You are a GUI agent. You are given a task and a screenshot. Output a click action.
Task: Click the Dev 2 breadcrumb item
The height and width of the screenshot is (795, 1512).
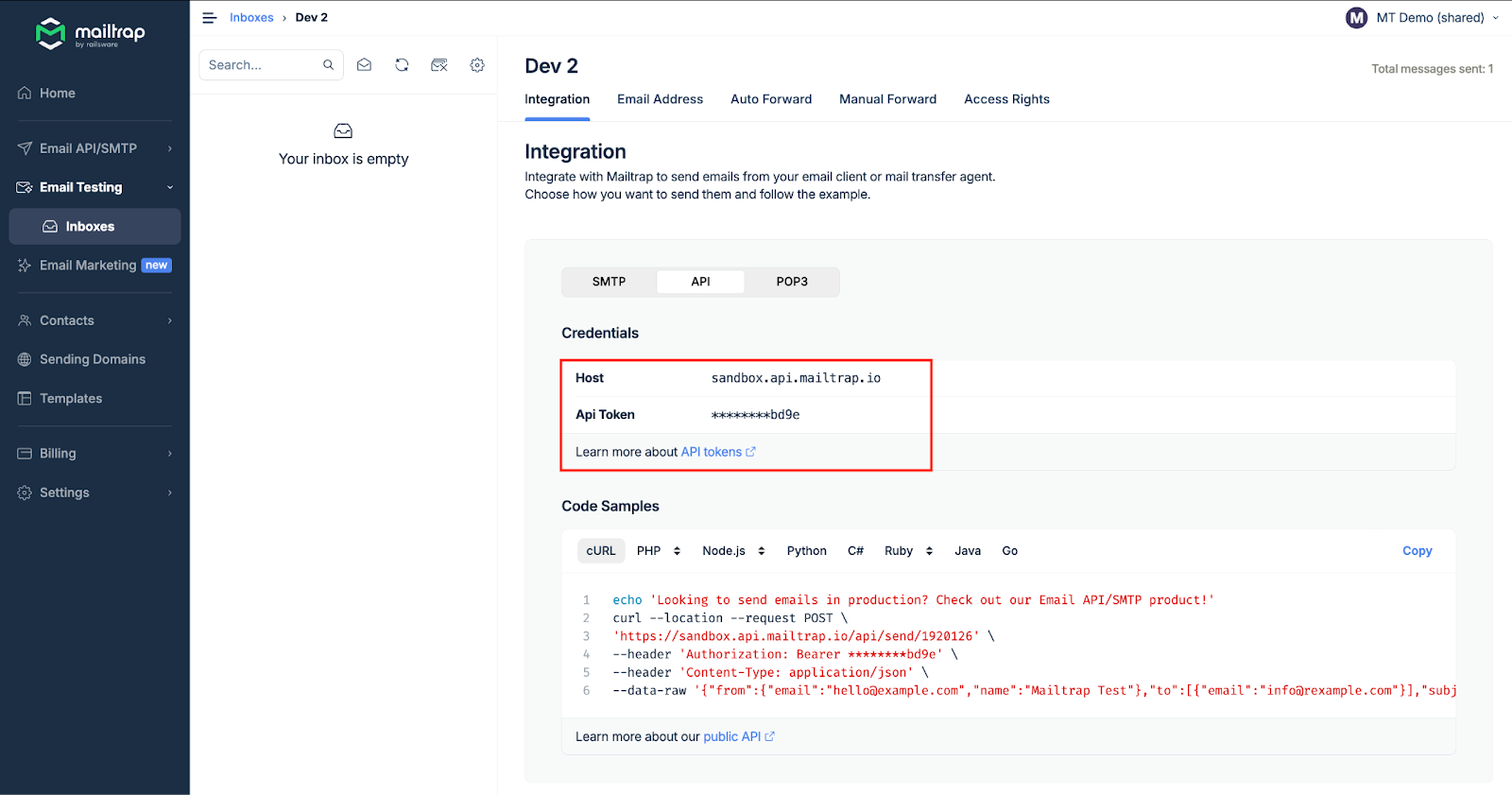312,18
